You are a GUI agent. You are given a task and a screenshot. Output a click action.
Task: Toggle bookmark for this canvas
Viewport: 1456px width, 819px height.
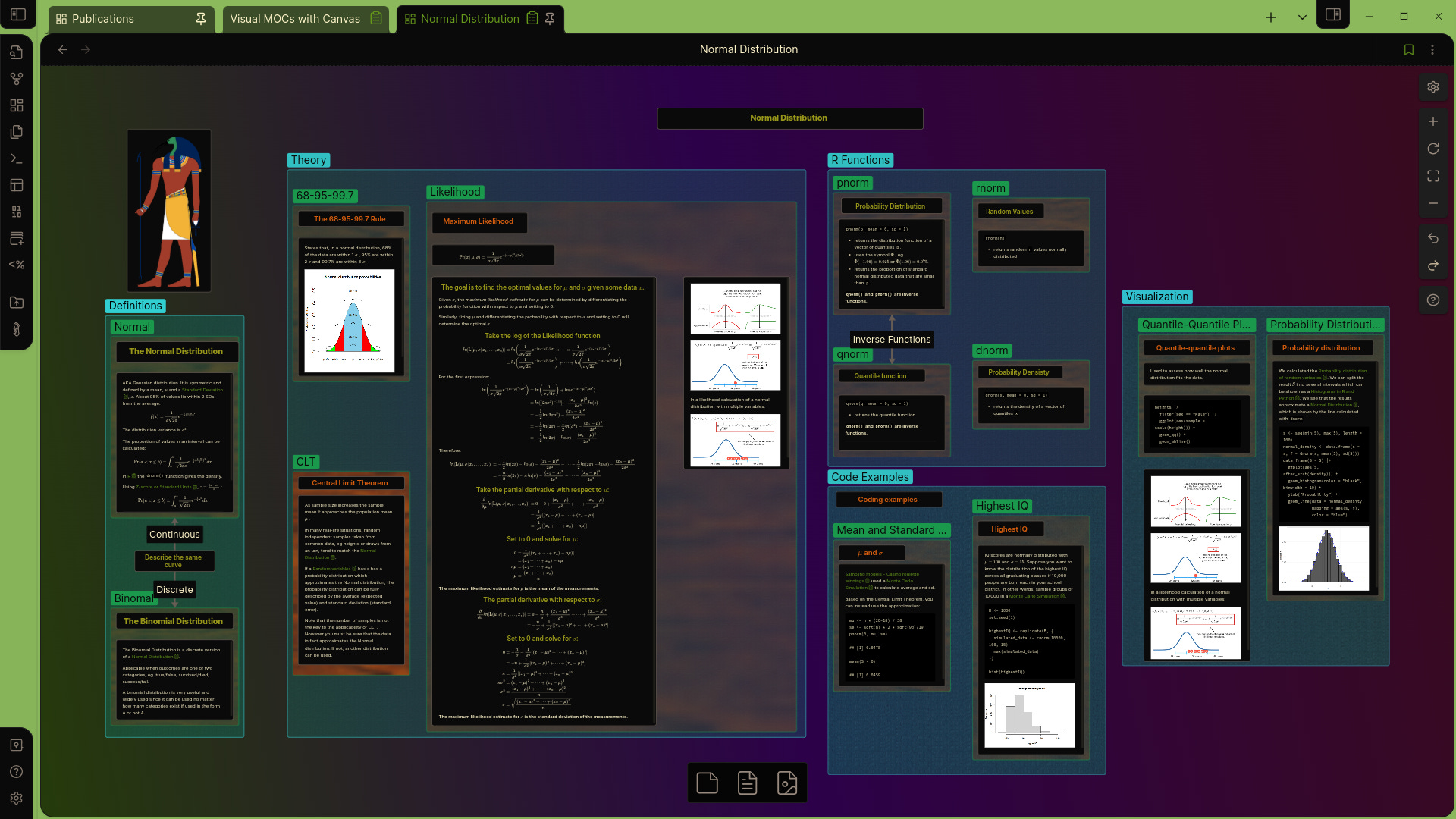(x=1408, y=50)
